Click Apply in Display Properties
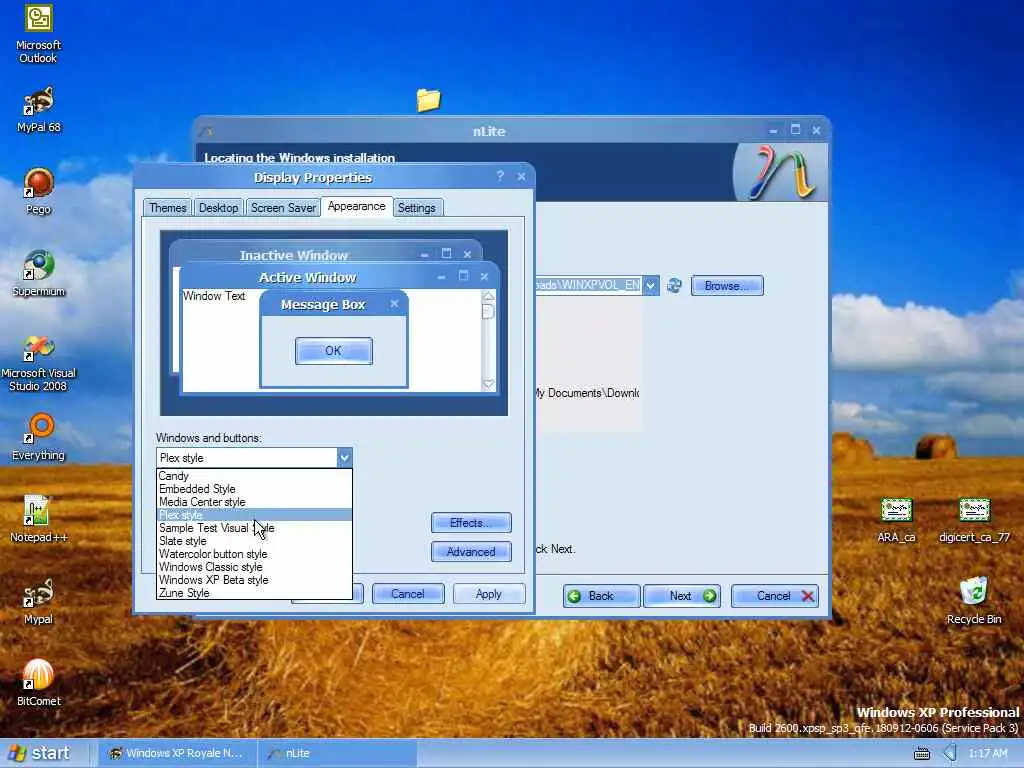 click(x=488, y=594)
